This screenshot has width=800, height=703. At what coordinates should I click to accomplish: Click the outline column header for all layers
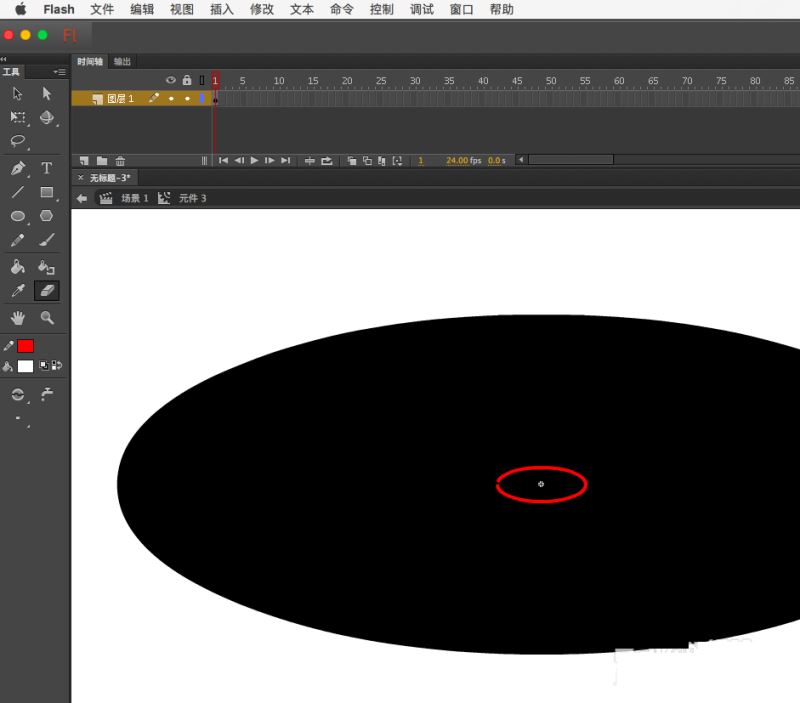point(202,80)
